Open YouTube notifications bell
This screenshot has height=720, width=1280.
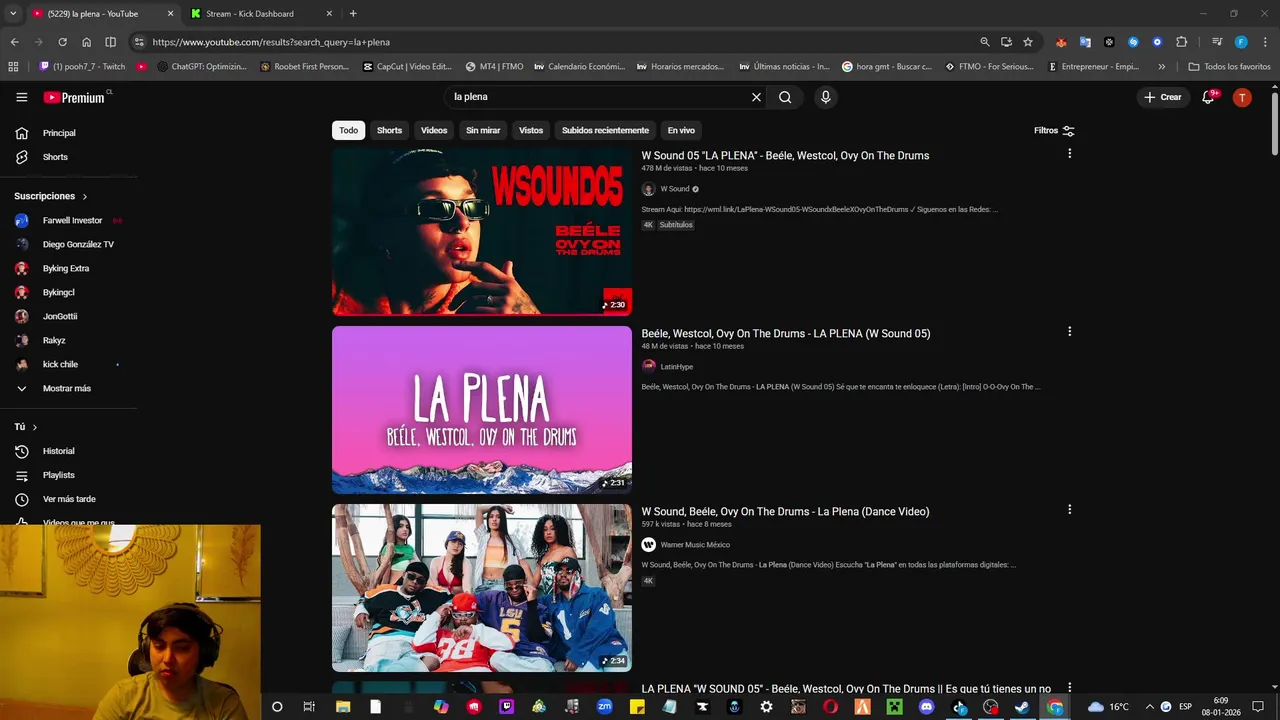click(1208, 97)
